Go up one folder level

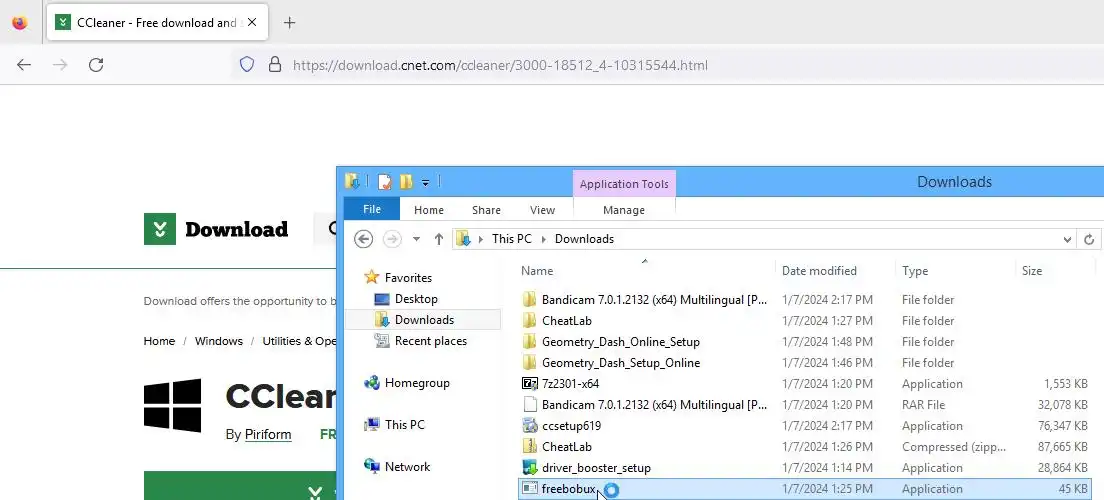pos(439,239)
